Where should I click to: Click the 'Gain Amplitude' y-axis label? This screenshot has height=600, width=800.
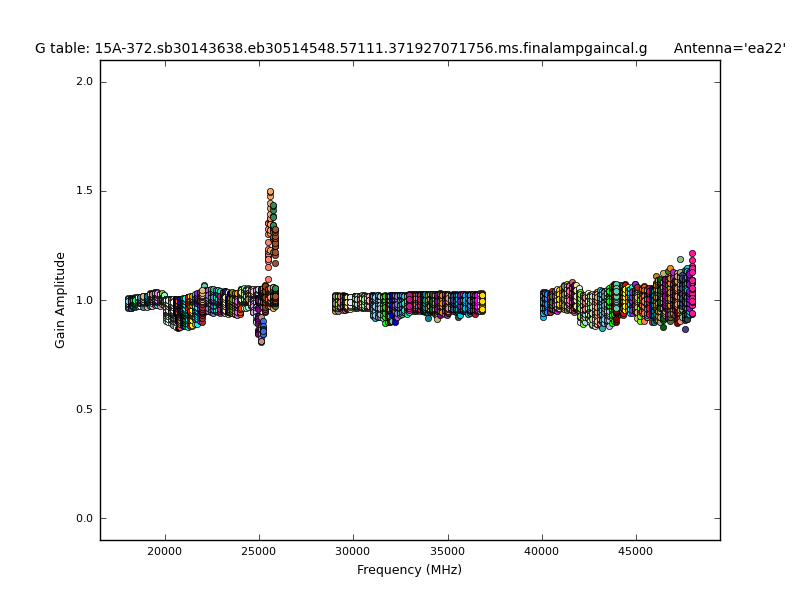coord(61,300)
